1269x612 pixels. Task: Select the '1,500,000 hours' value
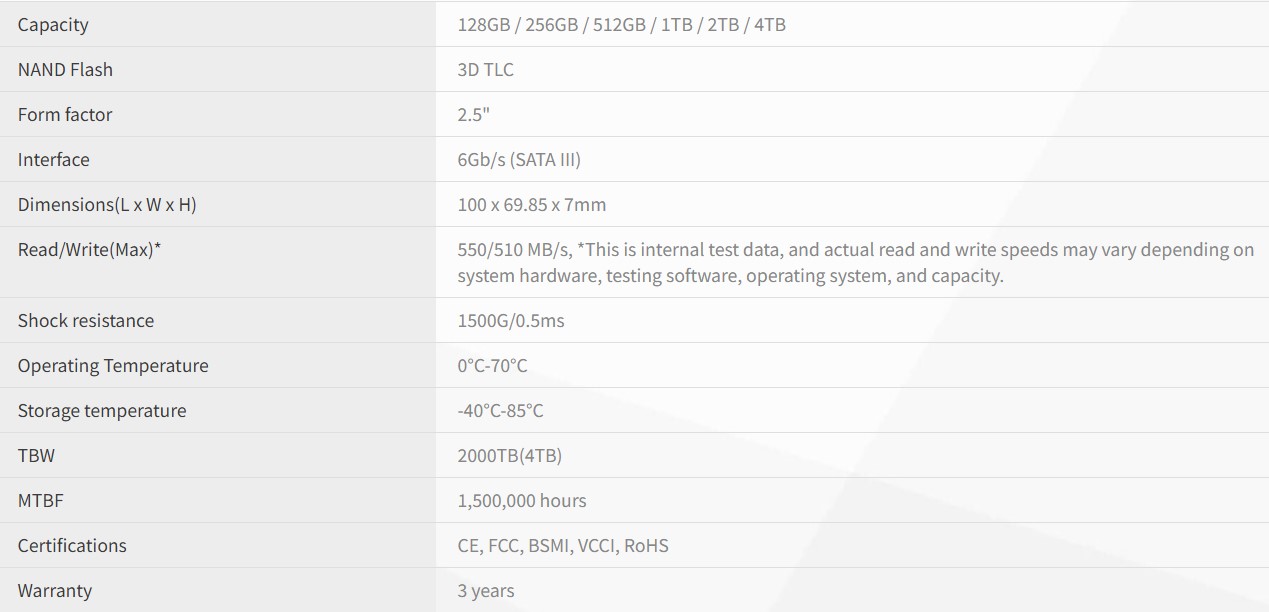[x=522, y=500]
